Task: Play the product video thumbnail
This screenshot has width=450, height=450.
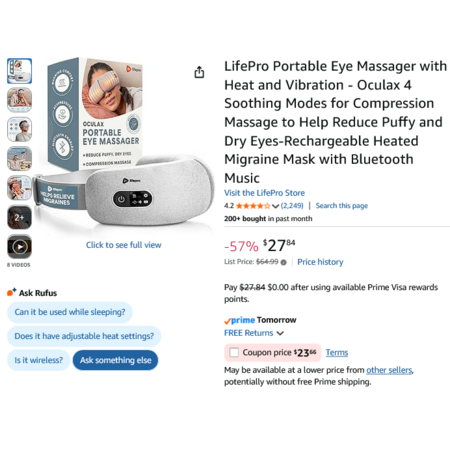Action: pyautogui.click(x=20, y=247)
